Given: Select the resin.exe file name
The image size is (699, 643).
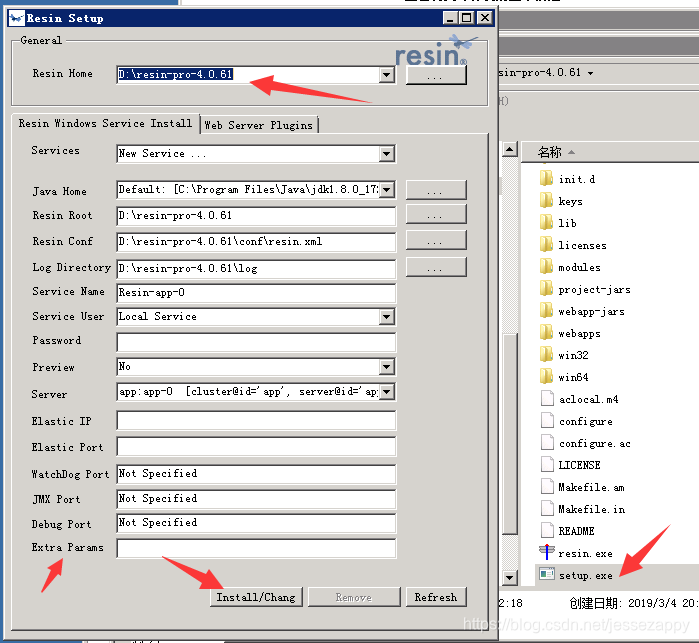Looking at the screenshot, I should (586, 553).
